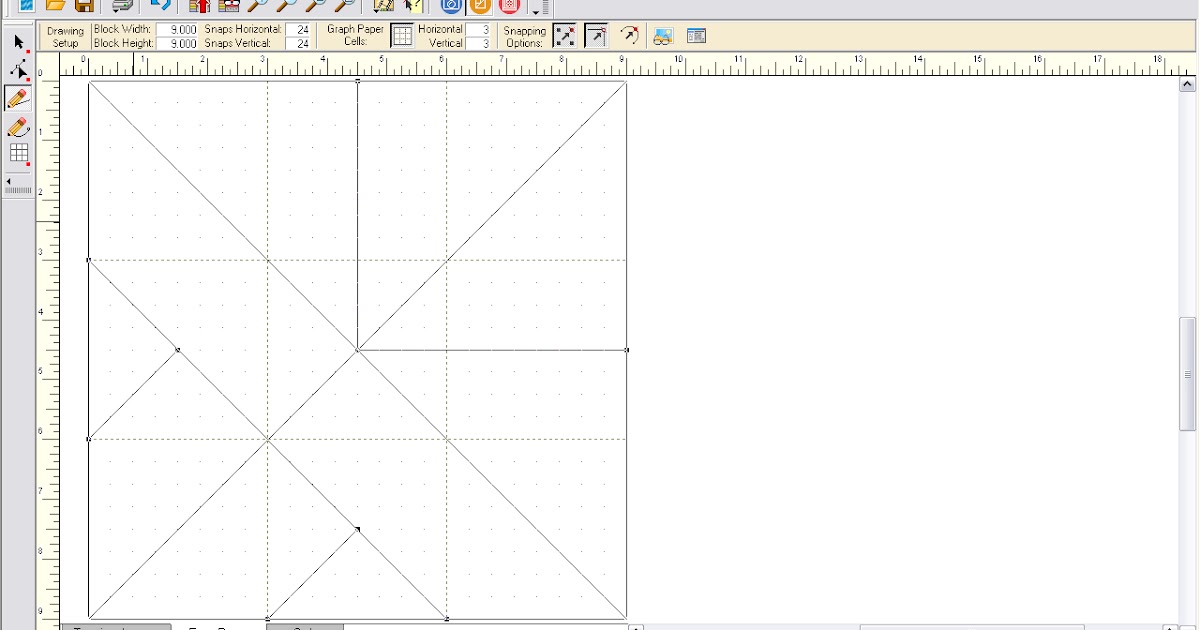Click the Print icon in top toolbar
The image size is (1200, 630).
coord(122,5)
